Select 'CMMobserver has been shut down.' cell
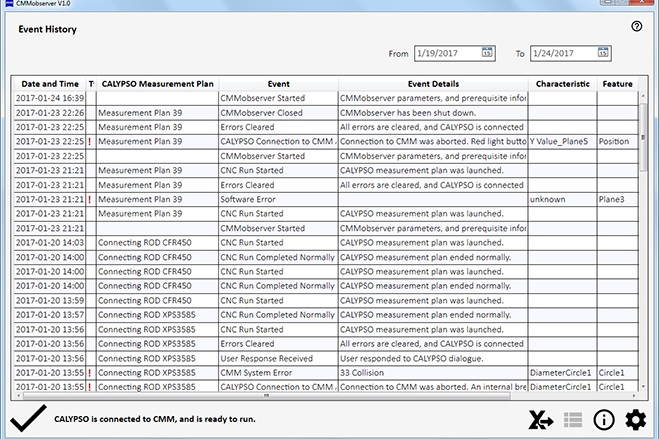 pyautogui.click(x=433, y=113)
